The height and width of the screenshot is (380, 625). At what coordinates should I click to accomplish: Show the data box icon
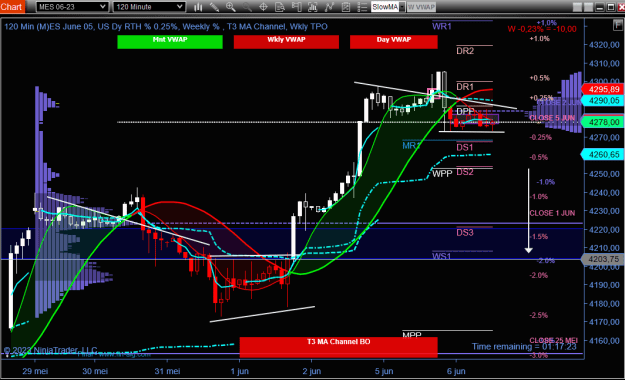[280, 7]
